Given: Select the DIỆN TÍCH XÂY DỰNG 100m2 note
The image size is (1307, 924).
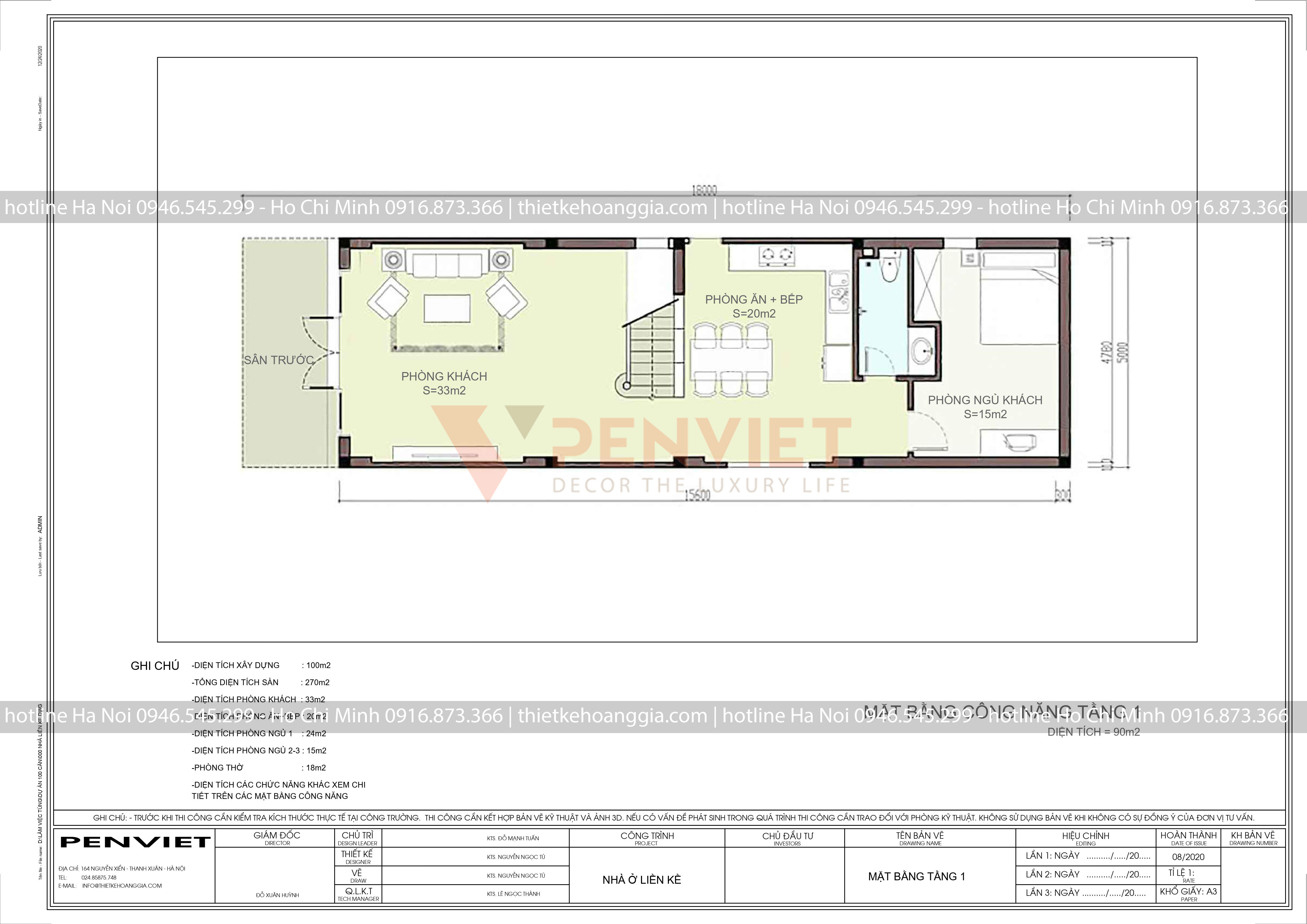Looking at the screenshot, I should [x=261, y=665].
